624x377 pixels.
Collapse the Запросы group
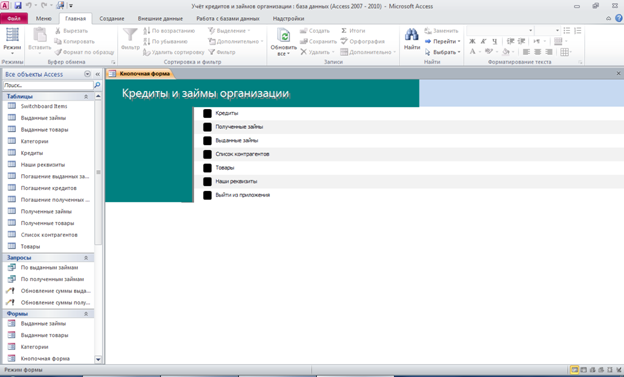pos(86,258)
